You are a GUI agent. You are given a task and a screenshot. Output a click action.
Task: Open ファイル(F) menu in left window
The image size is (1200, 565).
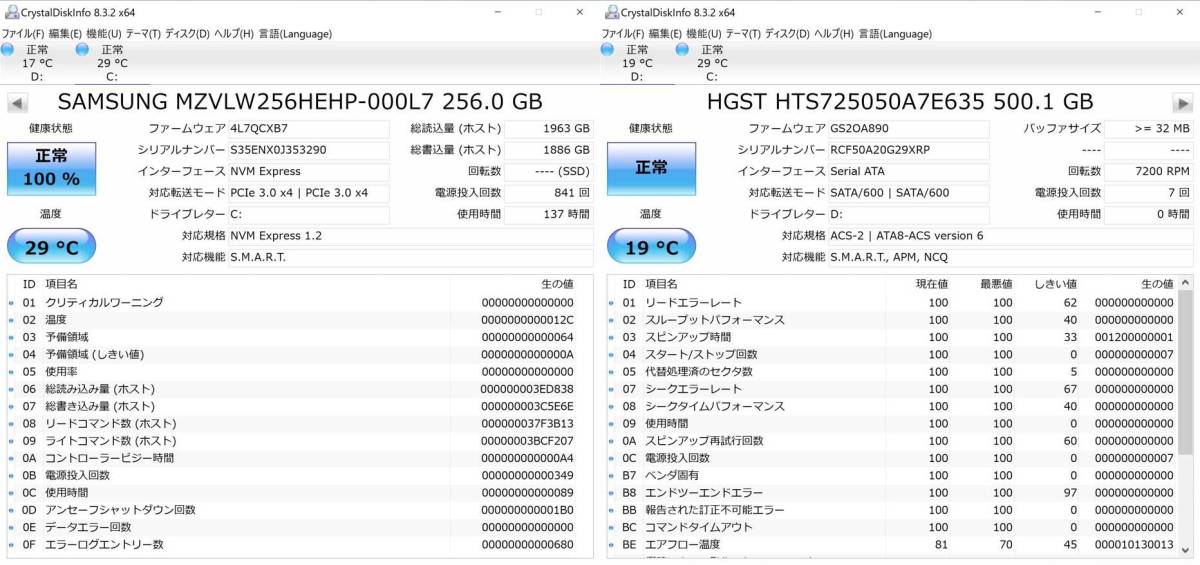tap(22, 33)
